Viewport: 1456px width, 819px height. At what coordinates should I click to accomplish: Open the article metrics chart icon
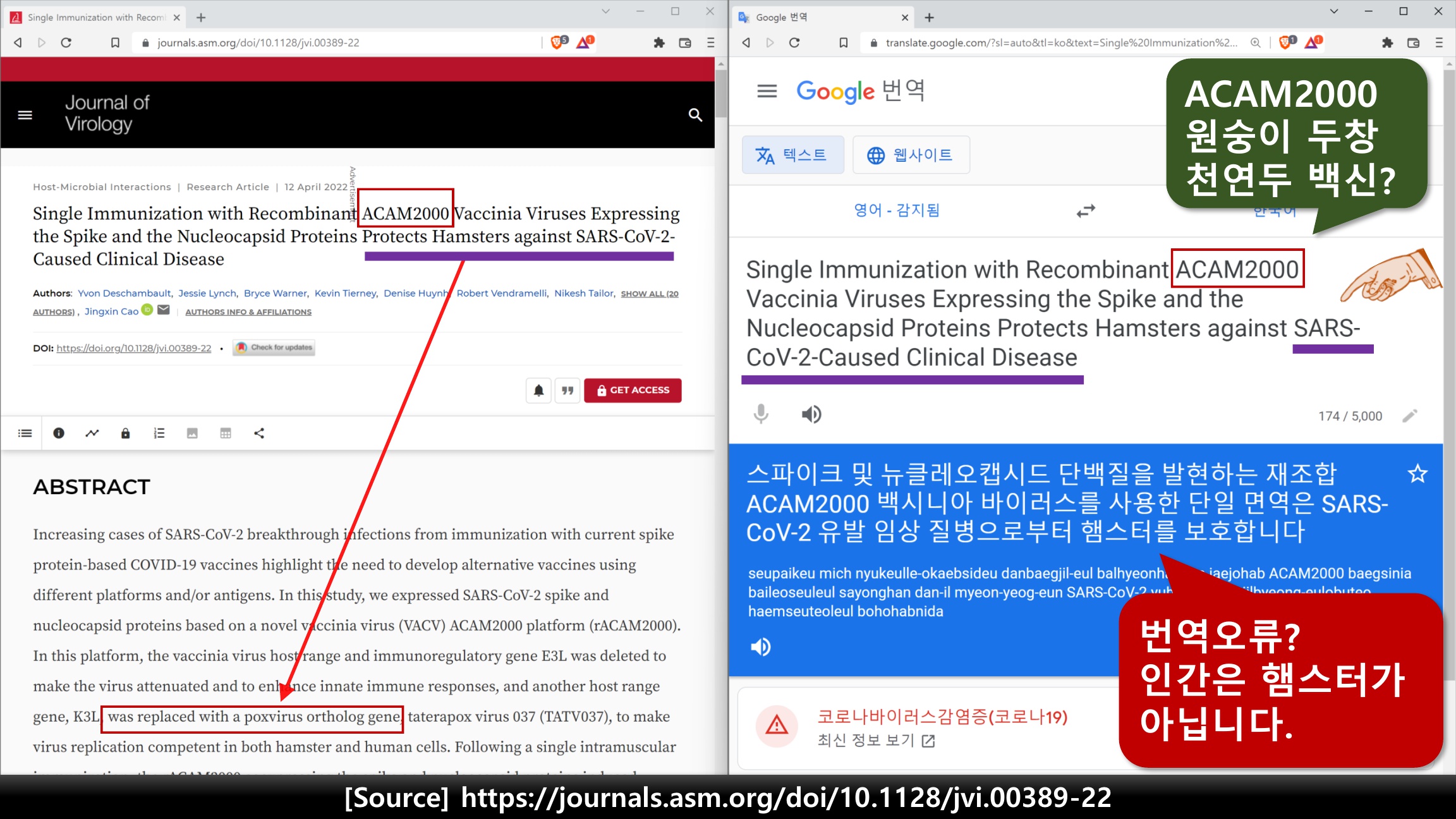tap(92, 434)
